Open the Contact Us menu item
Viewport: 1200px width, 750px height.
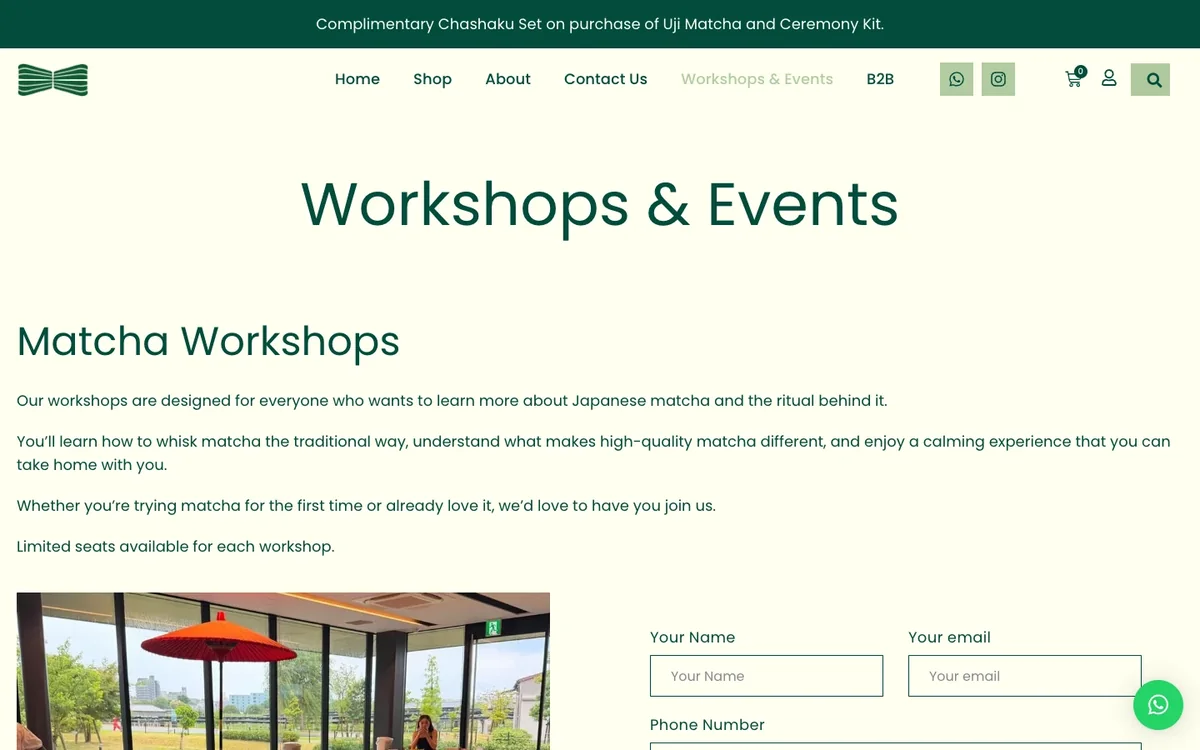[605, 79]
